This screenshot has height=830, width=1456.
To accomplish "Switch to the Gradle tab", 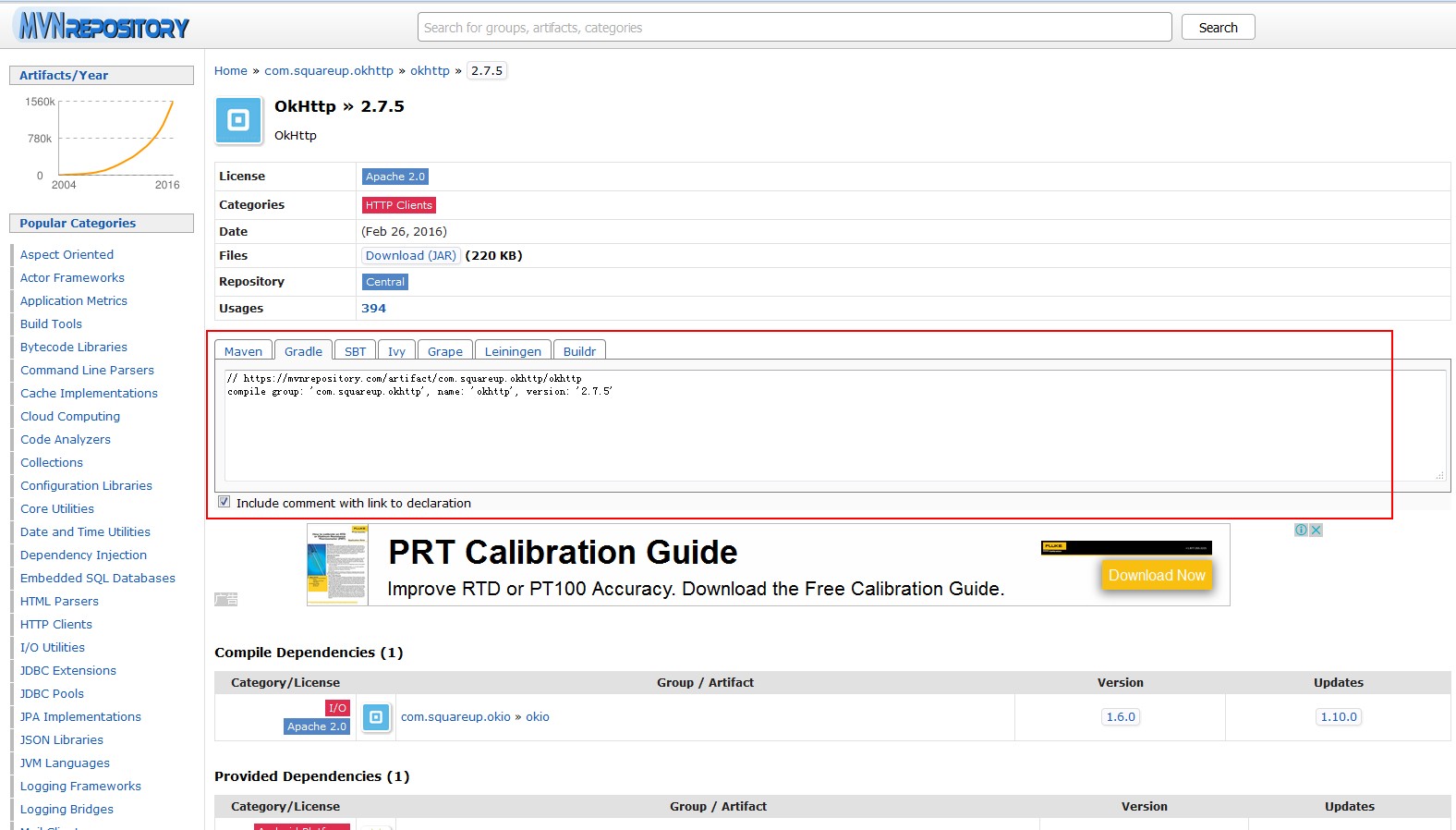I will coord(303,351).
